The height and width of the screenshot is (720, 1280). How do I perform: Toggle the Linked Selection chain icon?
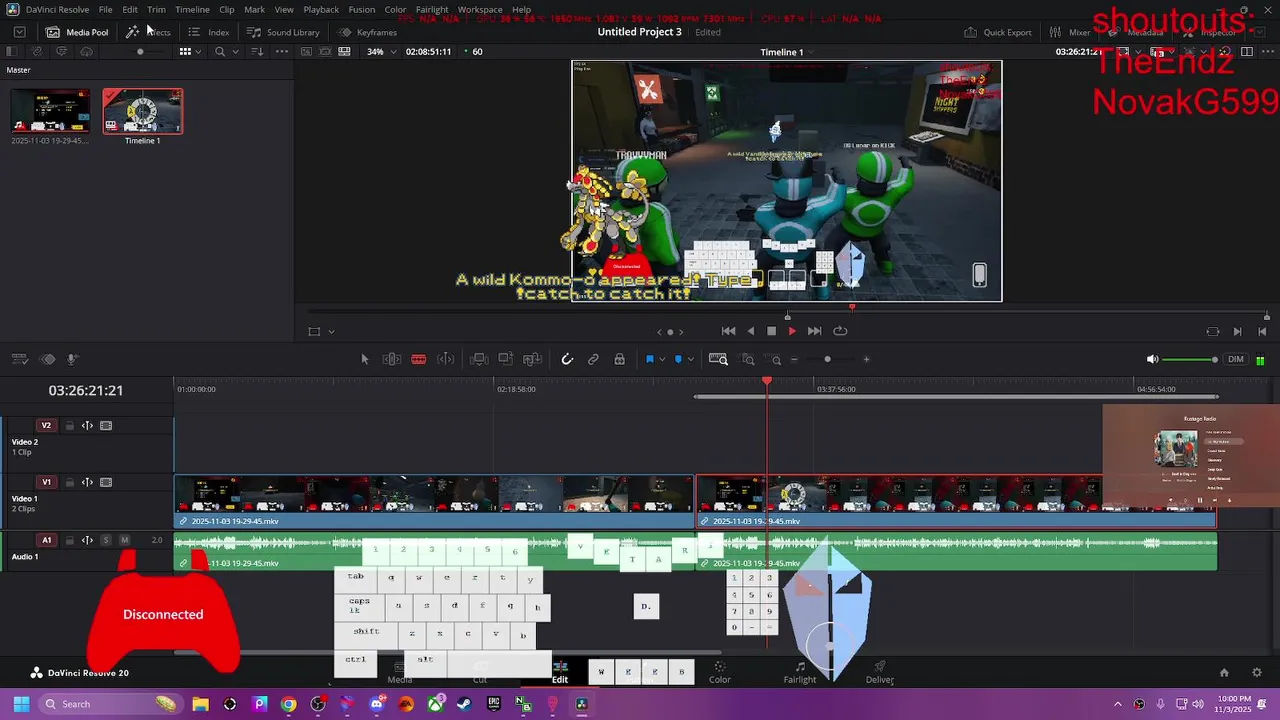point(593,359)
